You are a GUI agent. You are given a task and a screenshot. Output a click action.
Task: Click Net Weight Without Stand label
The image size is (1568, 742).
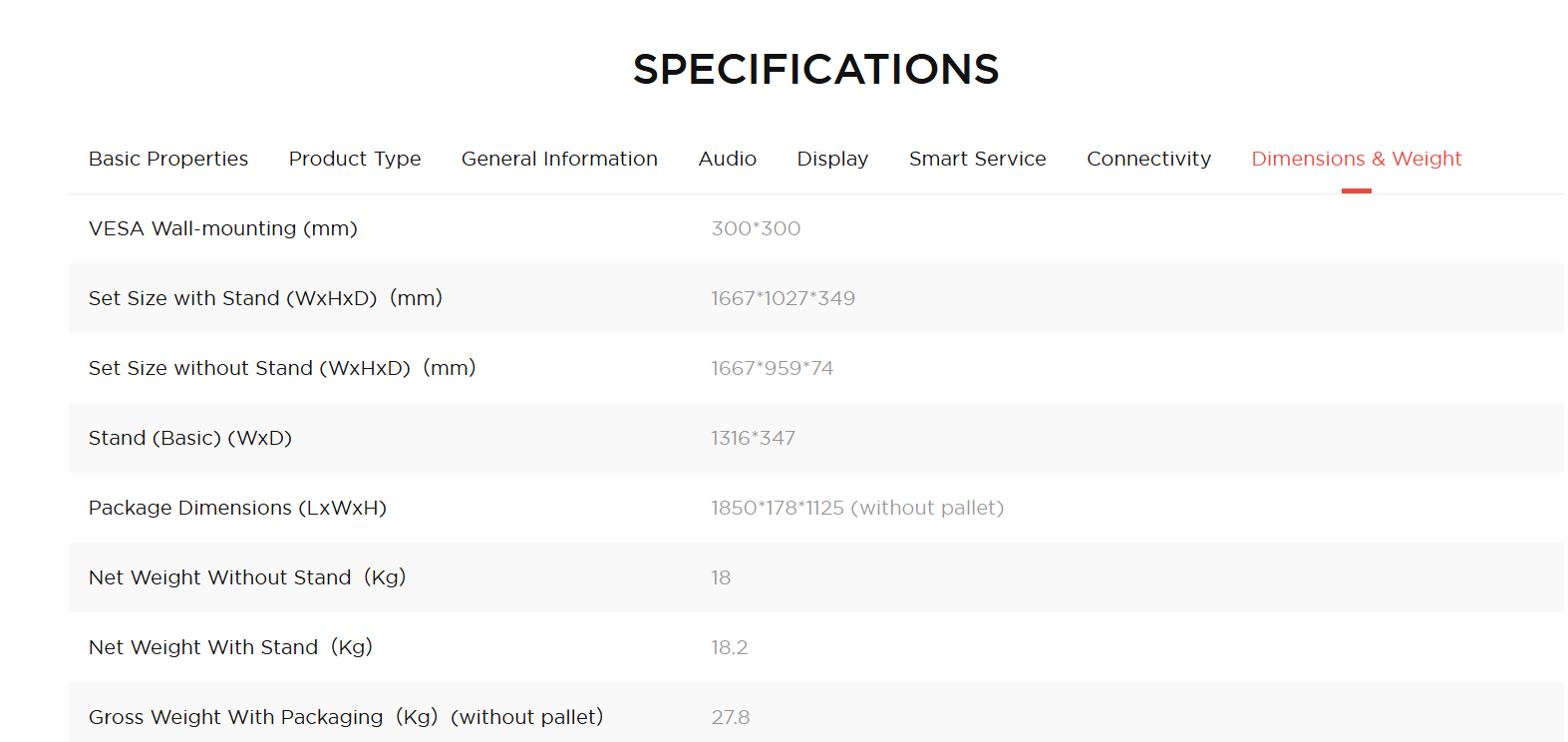coord(247,577)
